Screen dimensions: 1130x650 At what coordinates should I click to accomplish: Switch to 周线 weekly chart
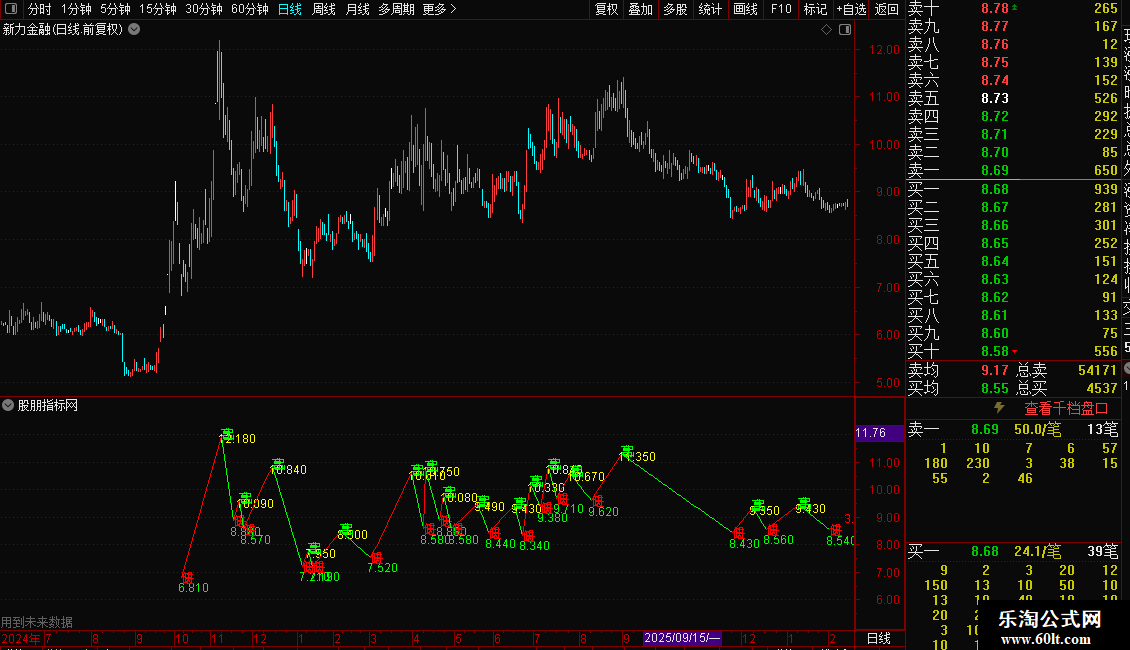(x=324, y=9)
